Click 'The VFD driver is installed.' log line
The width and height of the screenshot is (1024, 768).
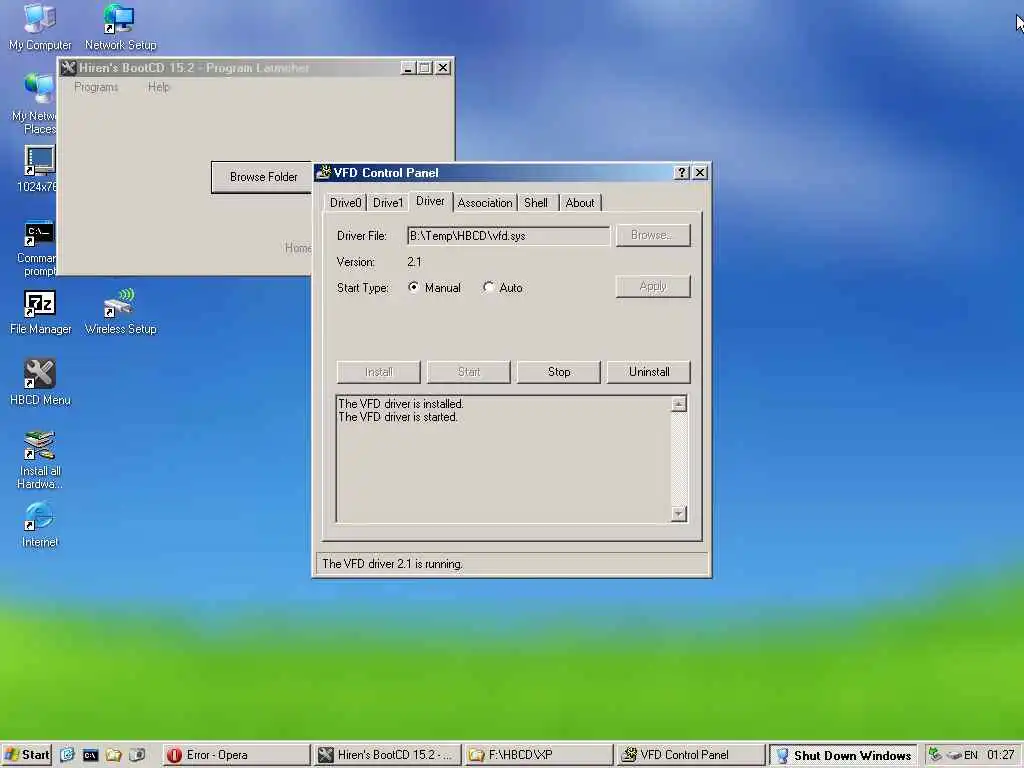click(x=401, y=404)
